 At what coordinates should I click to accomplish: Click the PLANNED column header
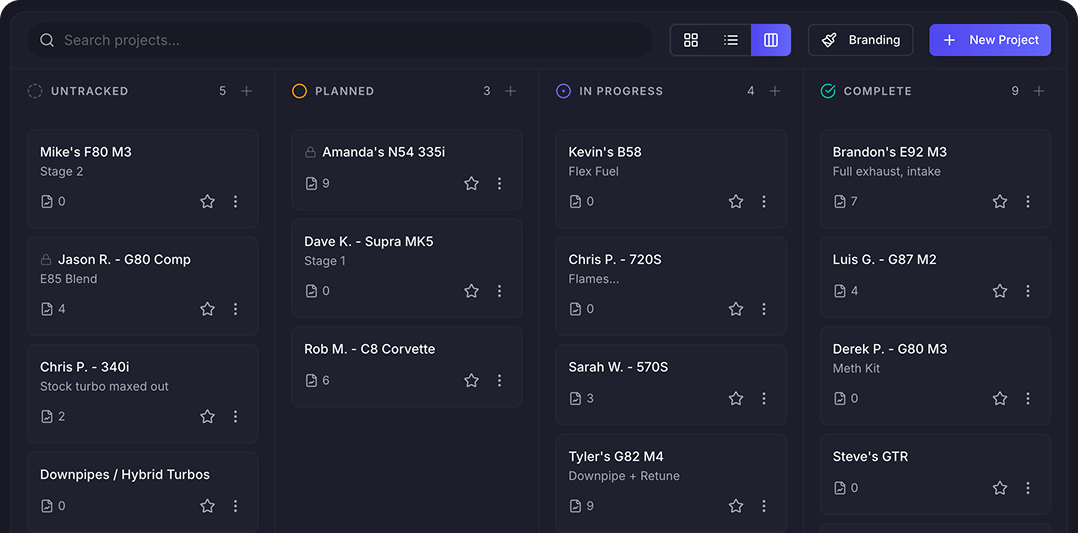coord(344,91)
